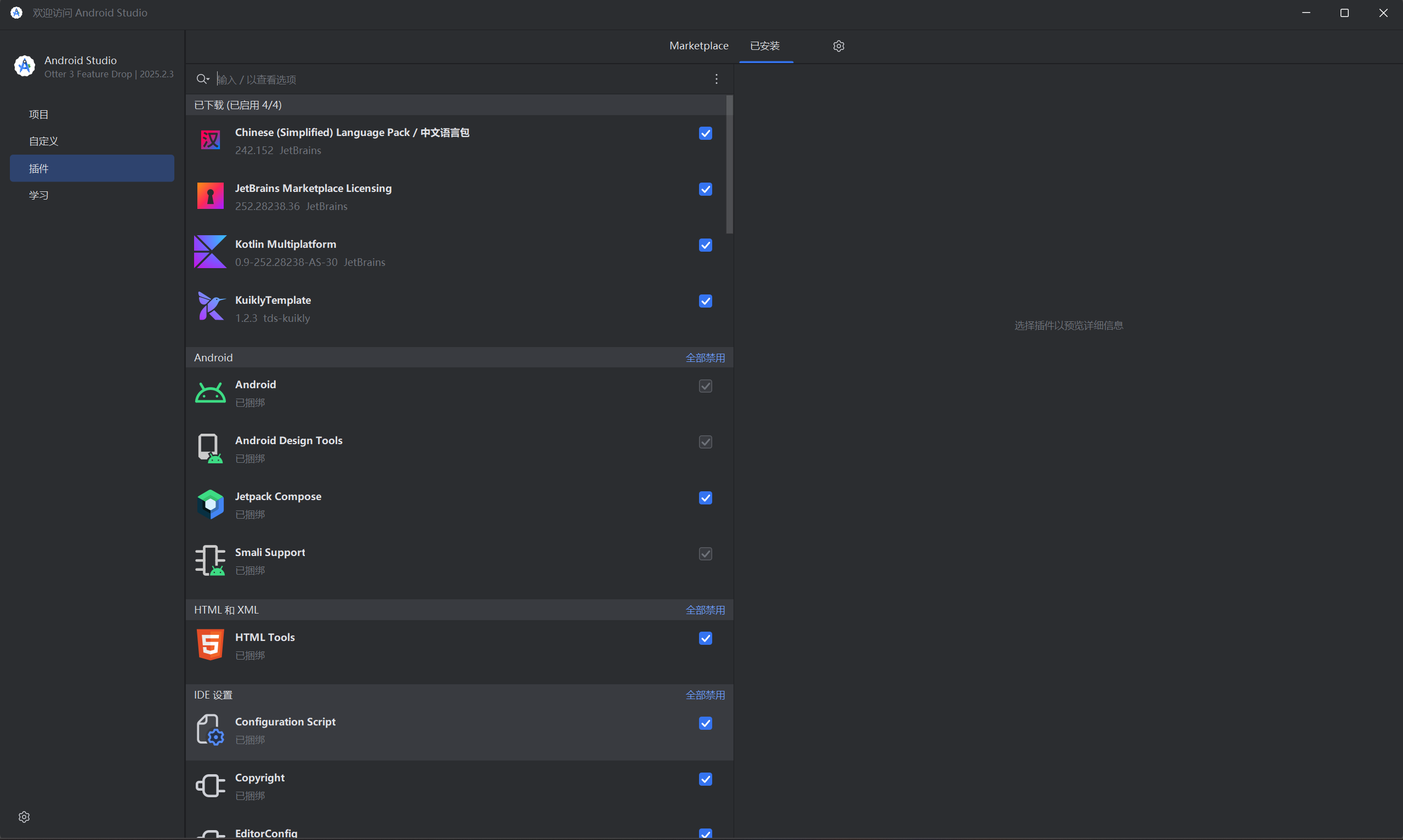Open the settings gear at the bottom left

click(24, 817)
